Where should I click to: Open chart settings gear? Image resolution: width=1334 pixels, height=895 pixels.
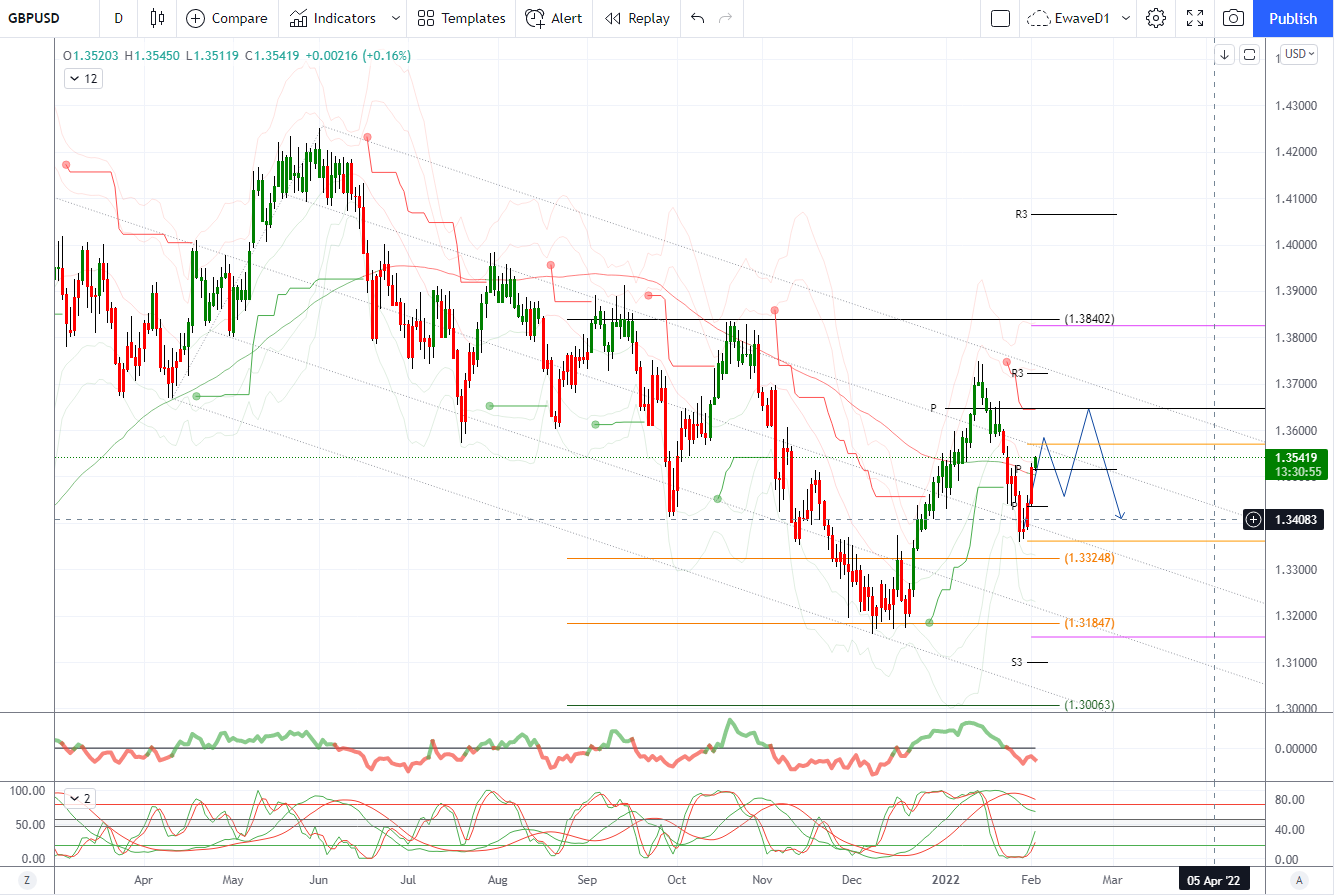tap(1156, 18)
